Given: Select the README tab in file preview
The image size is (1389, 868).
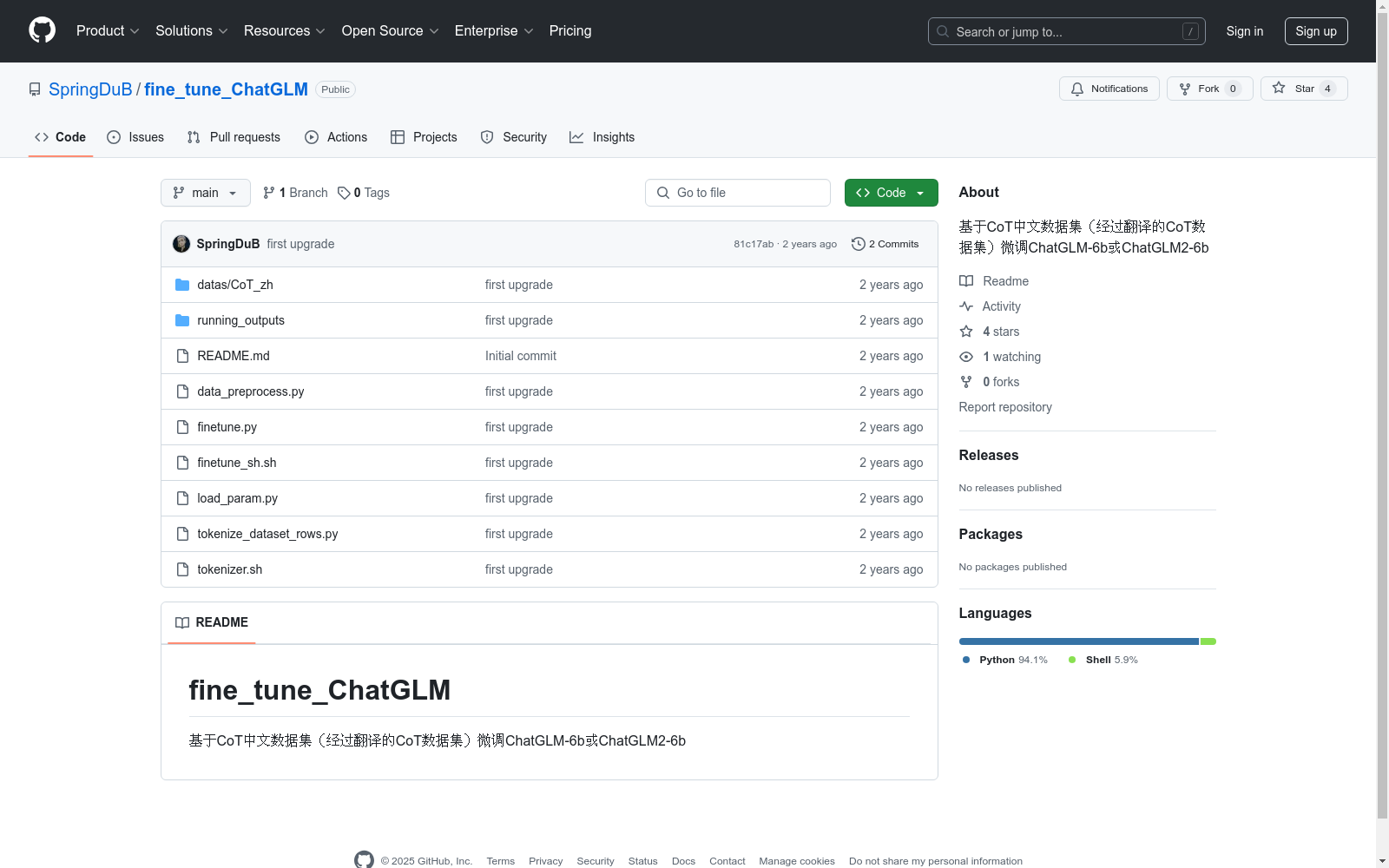Looking at the screenshot, I should coord(212,622).
